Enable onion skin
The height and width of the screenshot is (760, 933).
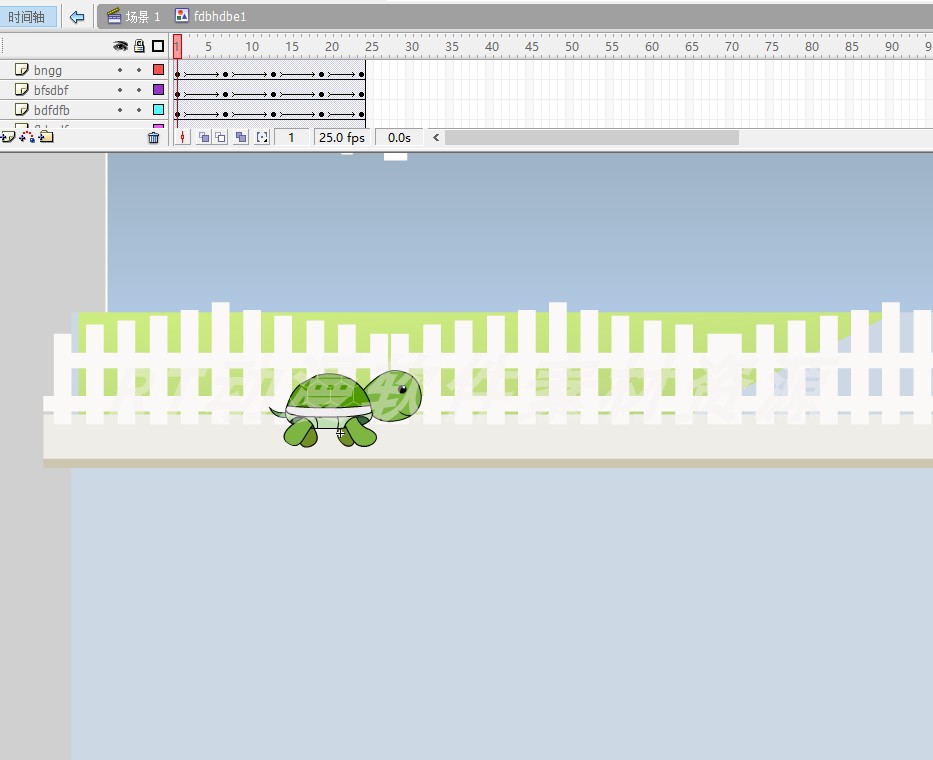[203, 137]
